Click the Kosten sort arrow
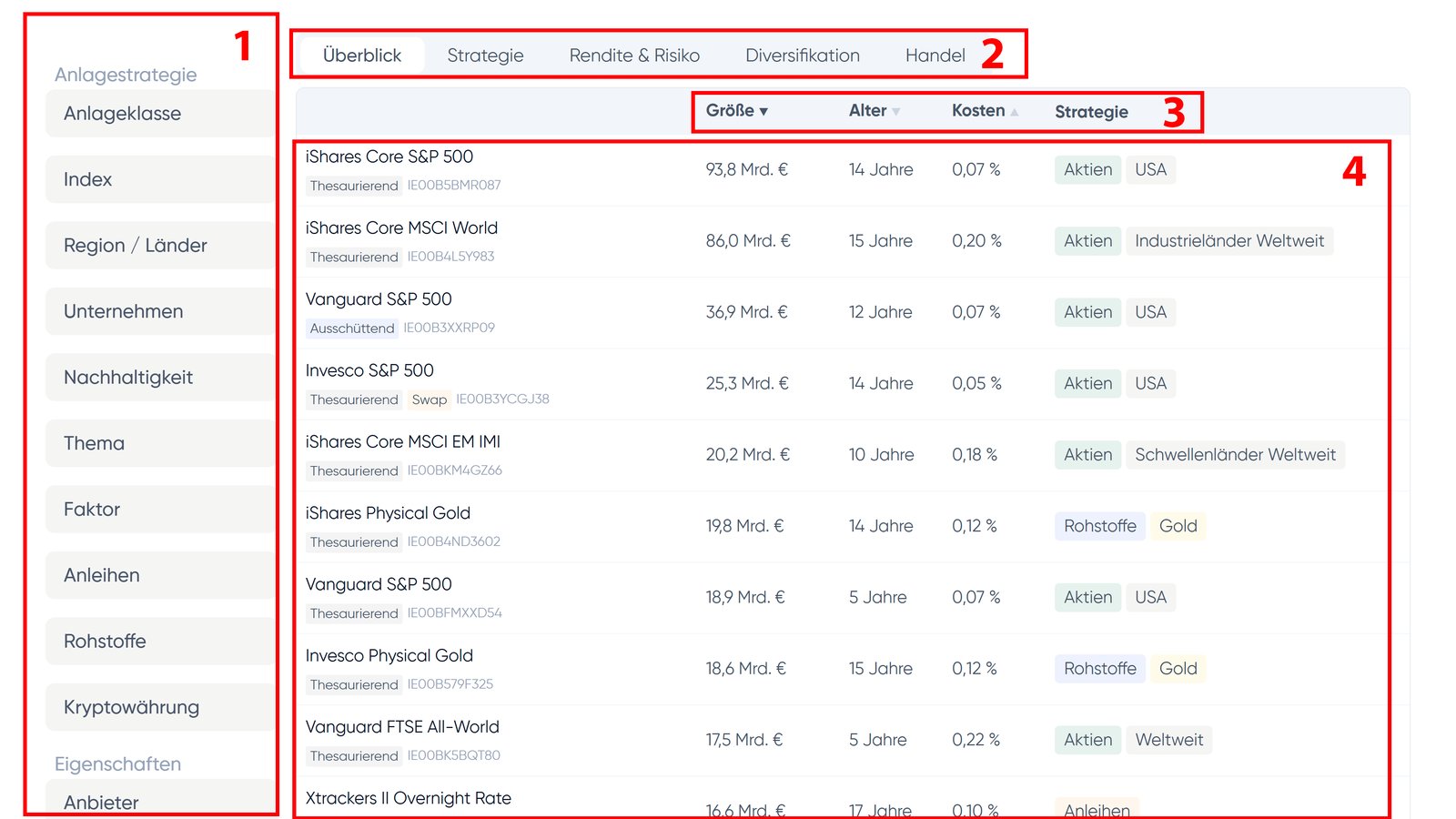Image resolution: width=1456 pixels, height=819 pixels. (1014, 112)
